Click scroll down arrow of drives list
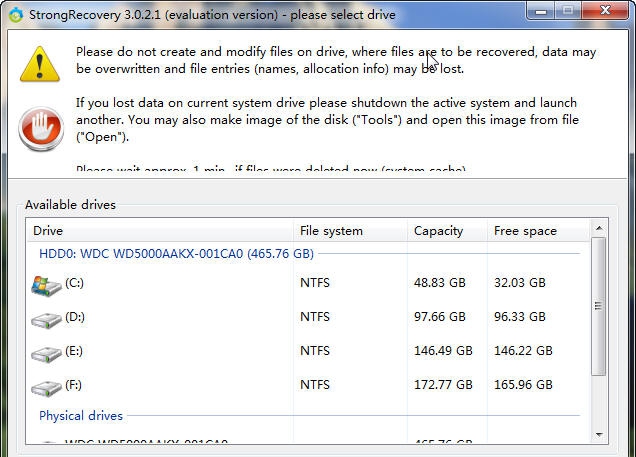Viewport: 636px width, 457px height. [x=599, y=435]
